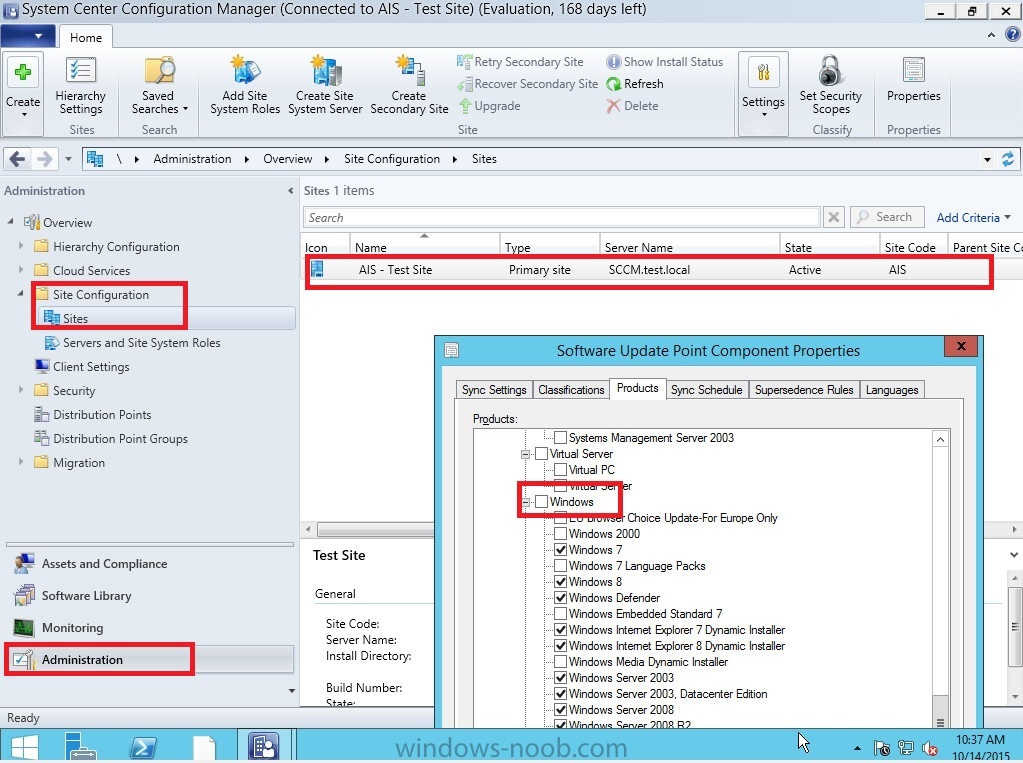
Task: Expand the Security folder
Action: pos(21,390)
